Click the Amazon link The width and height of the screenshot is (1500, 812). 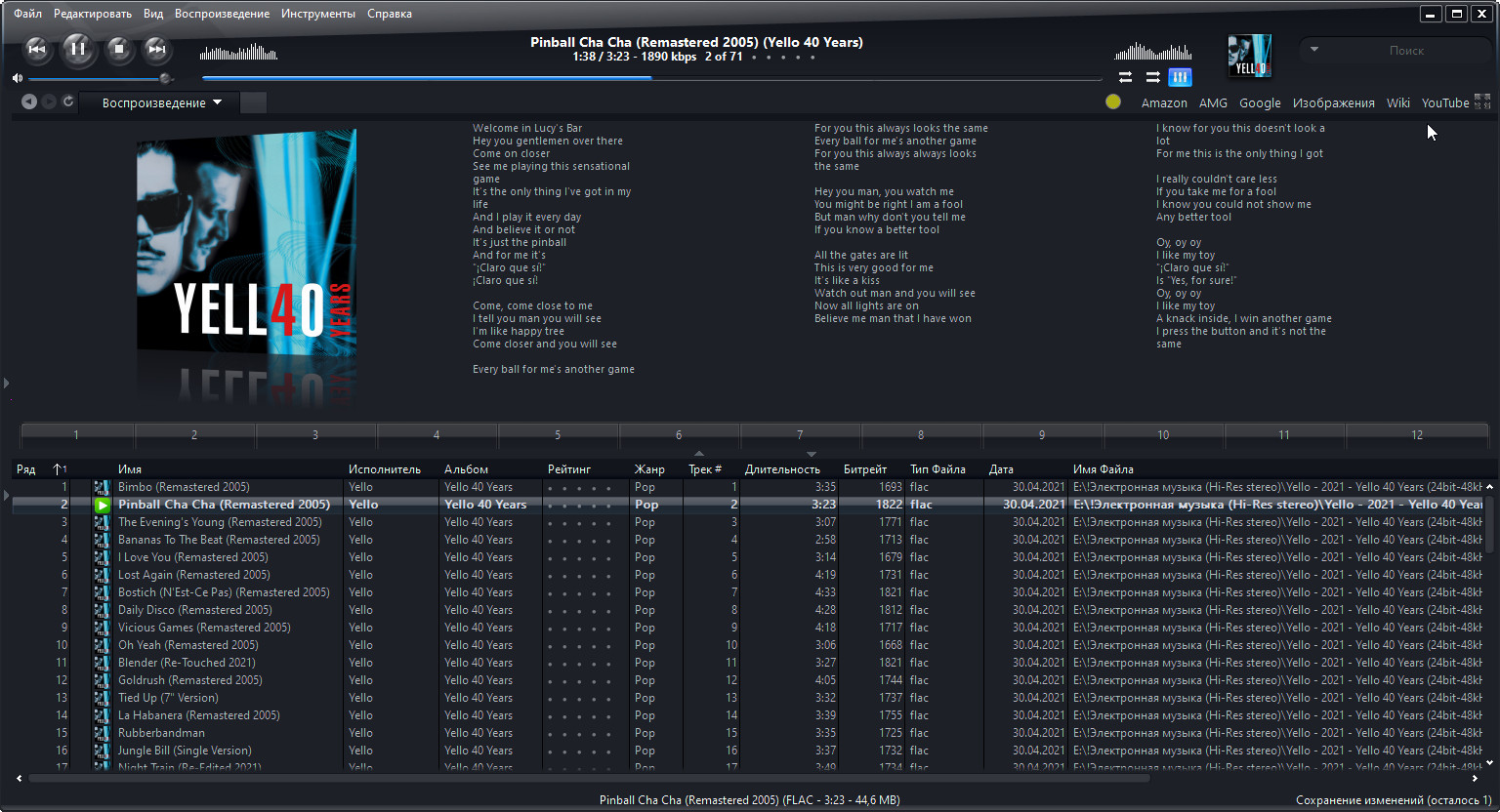1164,102
